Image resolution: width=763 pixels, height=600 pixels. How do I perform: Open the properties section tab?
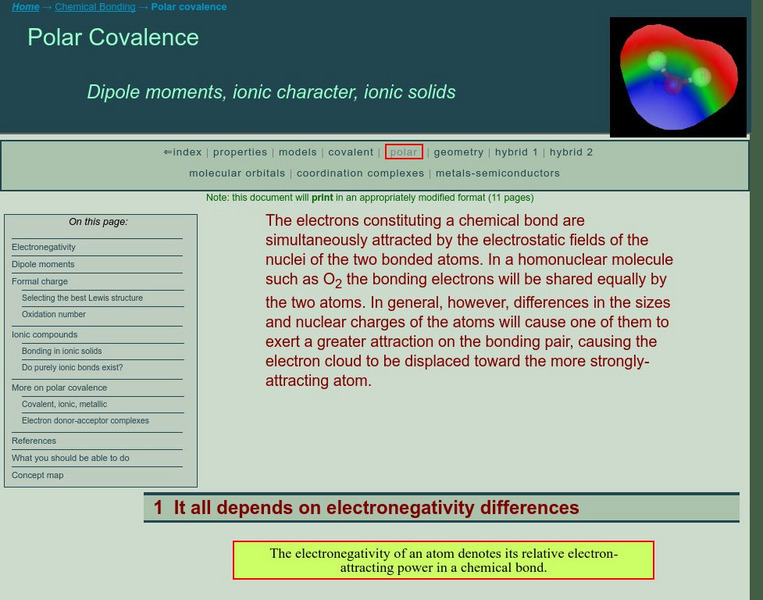pos(240,152)
